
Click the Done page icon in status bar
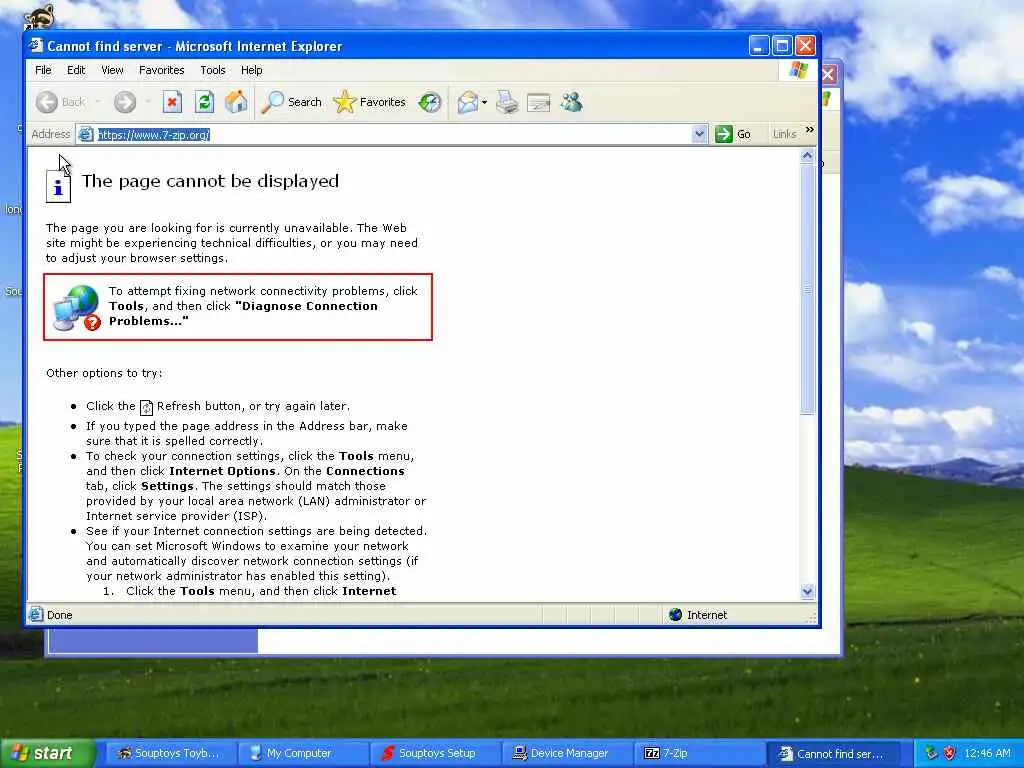(36, 615)
